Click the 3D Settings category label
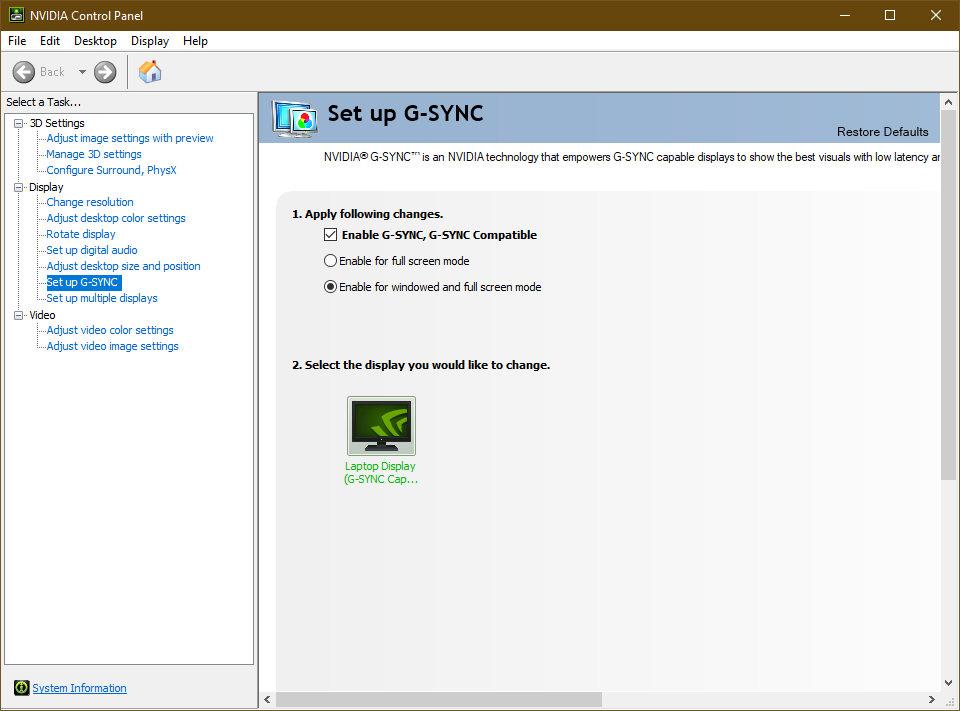Screen dimensions: 960x711 tap(57, 123)
